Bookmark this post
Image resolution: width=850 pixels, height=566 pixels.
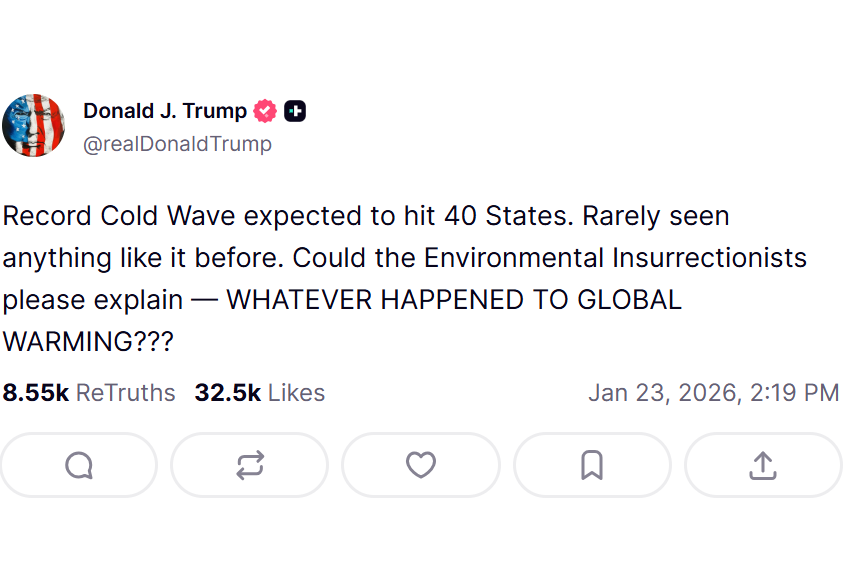[x=592, y=465]
